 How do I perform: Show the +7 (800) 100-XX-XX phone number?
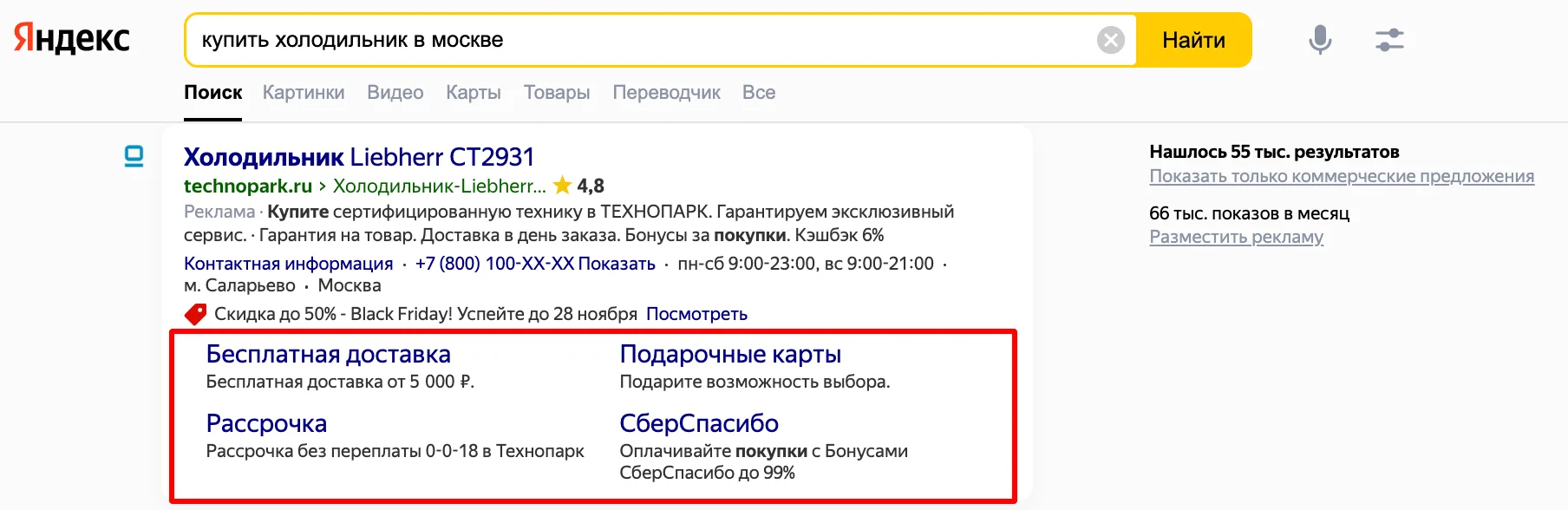(535, 264)
